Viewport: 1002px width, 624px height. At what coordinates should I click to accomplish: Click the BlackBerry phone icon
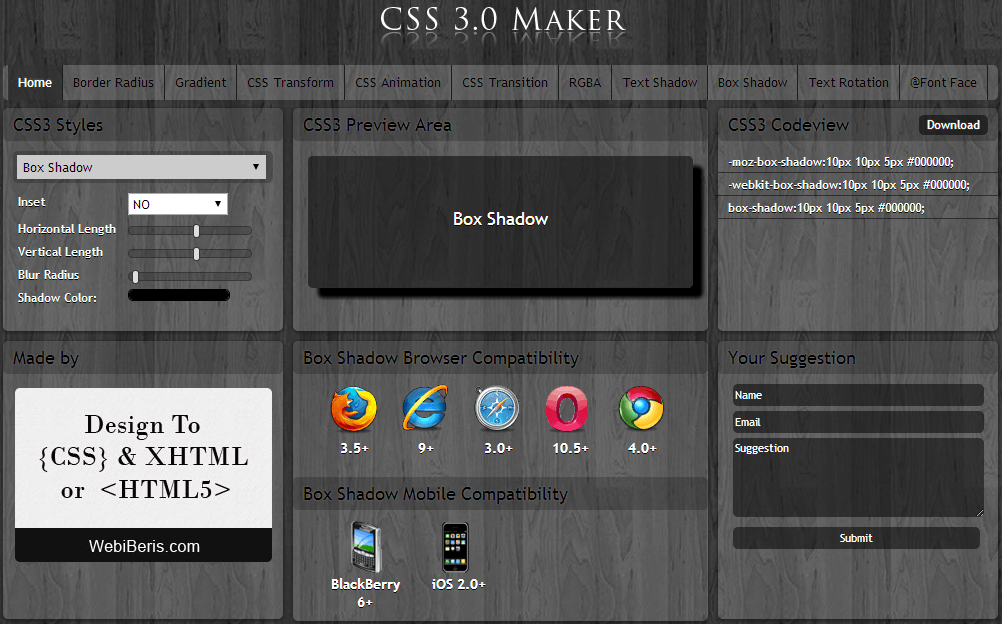[x=366, y=547]
